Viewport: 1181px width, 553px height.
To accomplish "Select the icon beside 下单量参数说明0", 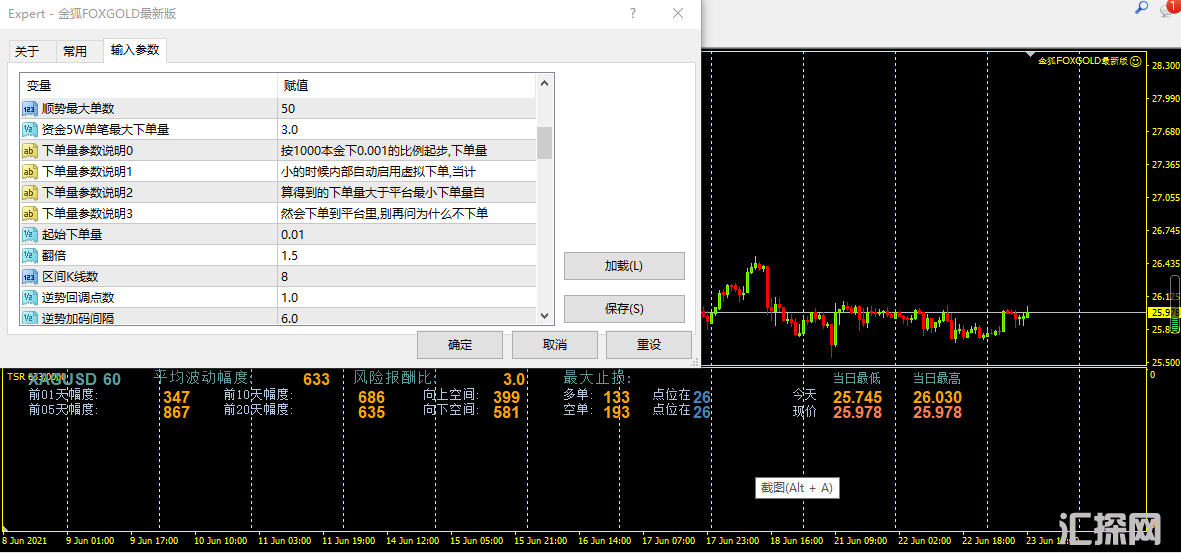I will [30, 150].
